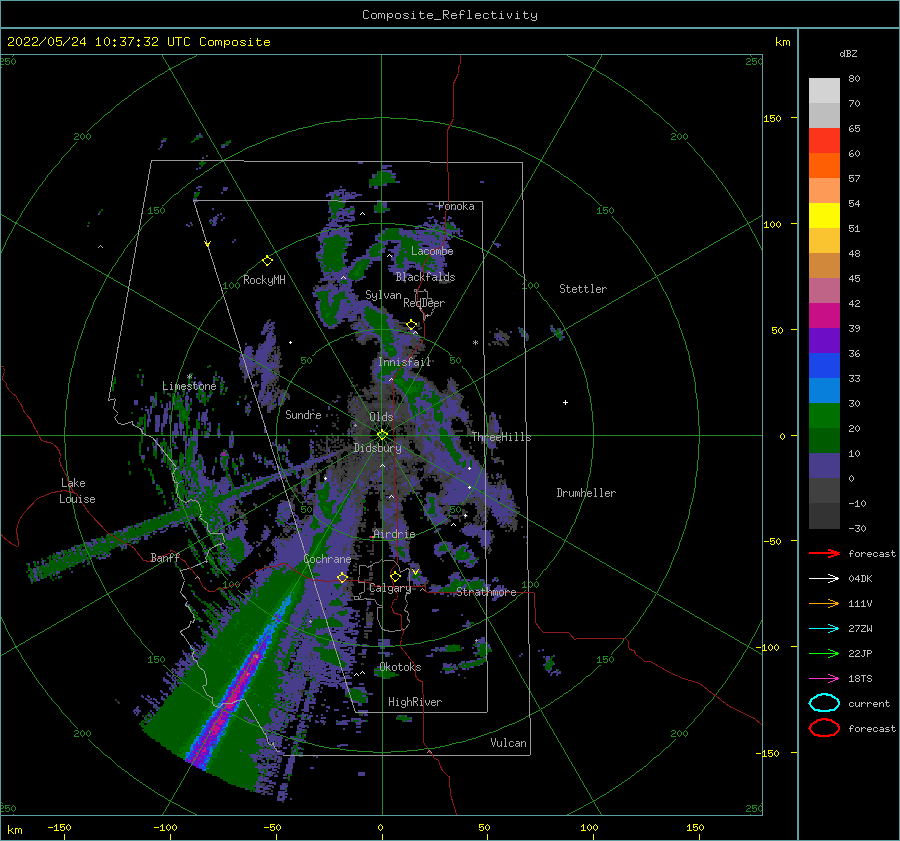Click the Banff label
The width and height of the screenshot is (900, 841).
165,557
